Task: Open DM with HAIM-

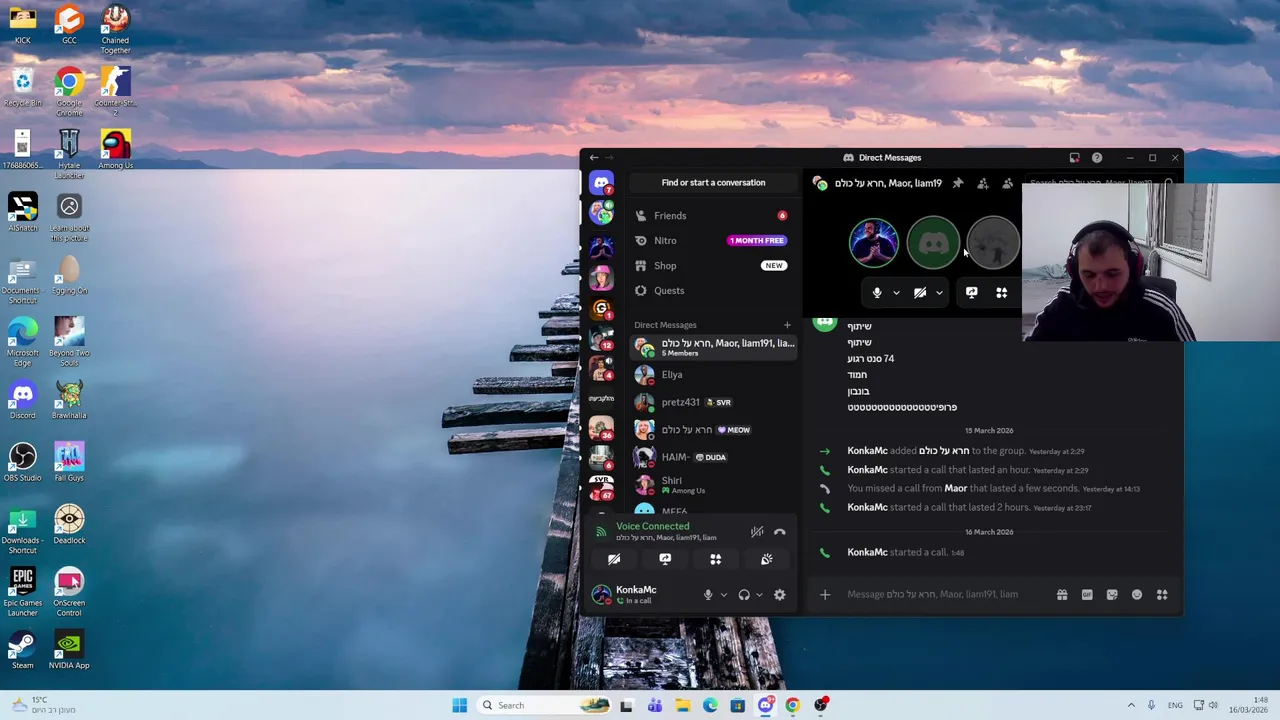Action: pyautogui.click(x=713, y=457)
